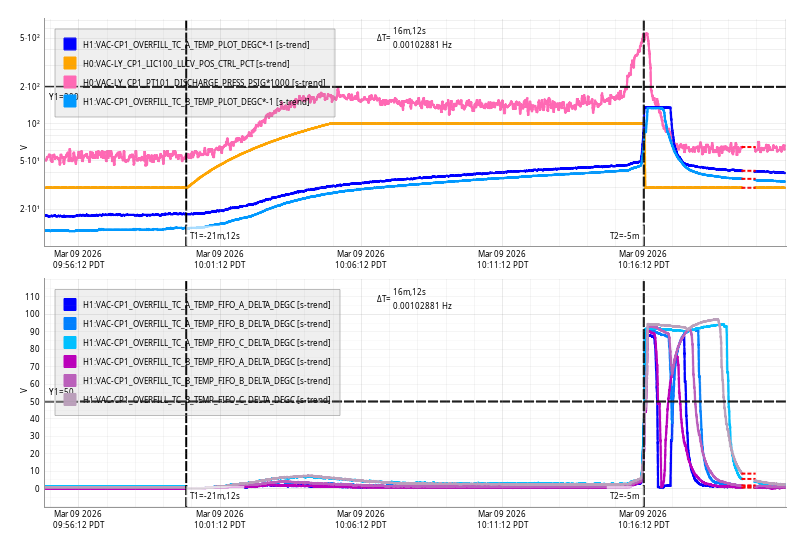The height and width of the screenshot is (551, 804).
Task: Click the pink PT101_DISCHARGE_PRESS legend swatch
Action: click(x=70, y=82)
